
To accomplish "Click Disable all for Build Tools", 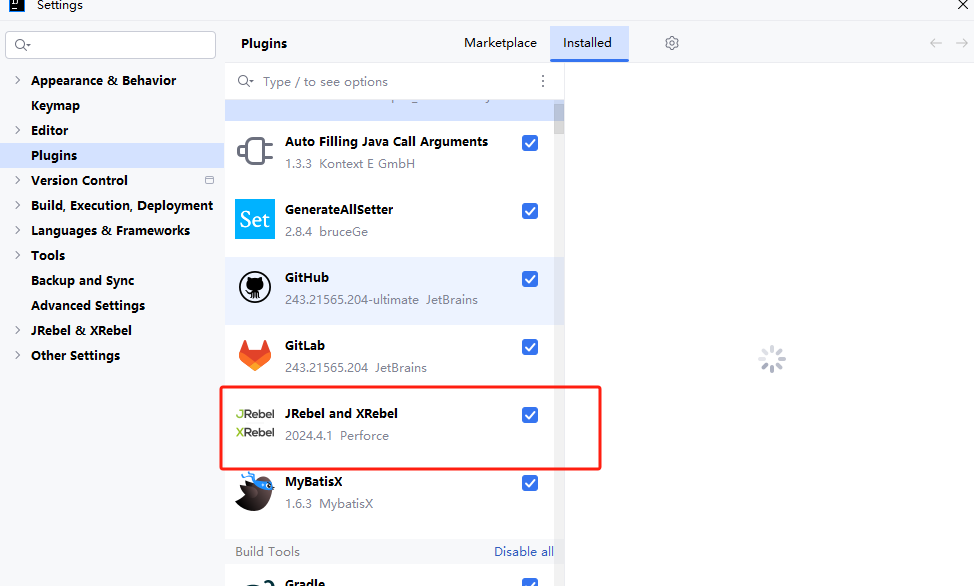I will tap(523, 552).
